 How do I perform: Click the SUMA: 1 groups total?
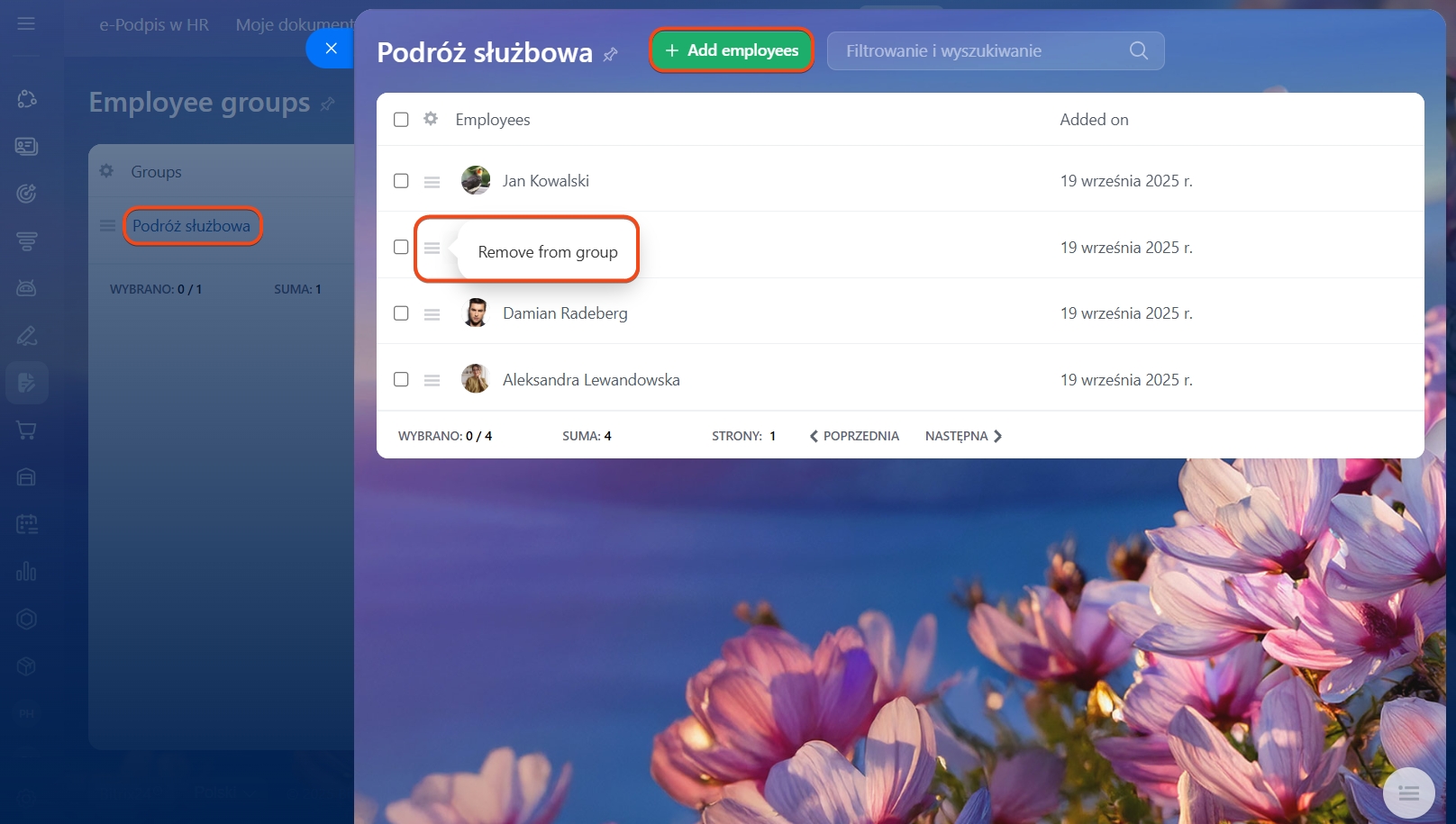[x=297, y=289]
